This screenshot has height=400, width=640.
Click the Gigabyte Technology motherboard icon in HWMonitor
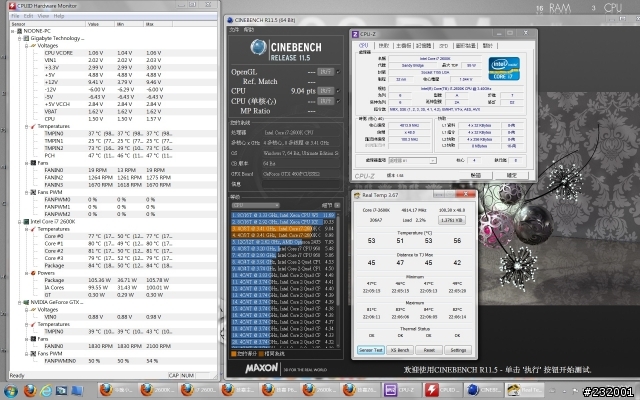pos(26,38)
